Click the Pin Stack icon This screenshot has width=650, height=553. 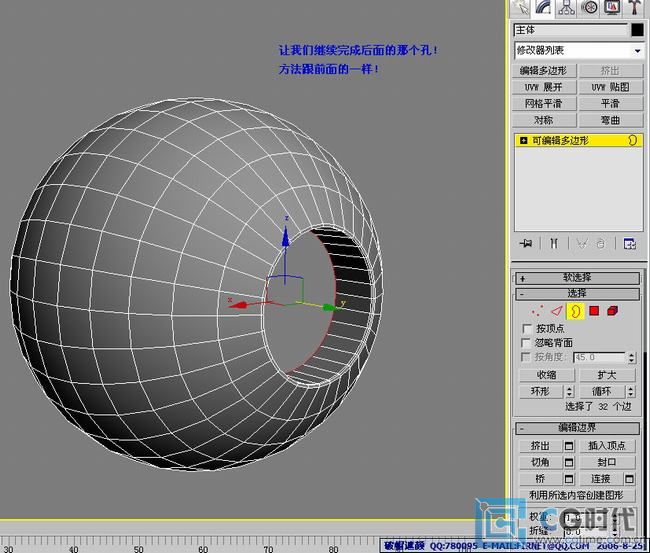click(x=526, y=243)
